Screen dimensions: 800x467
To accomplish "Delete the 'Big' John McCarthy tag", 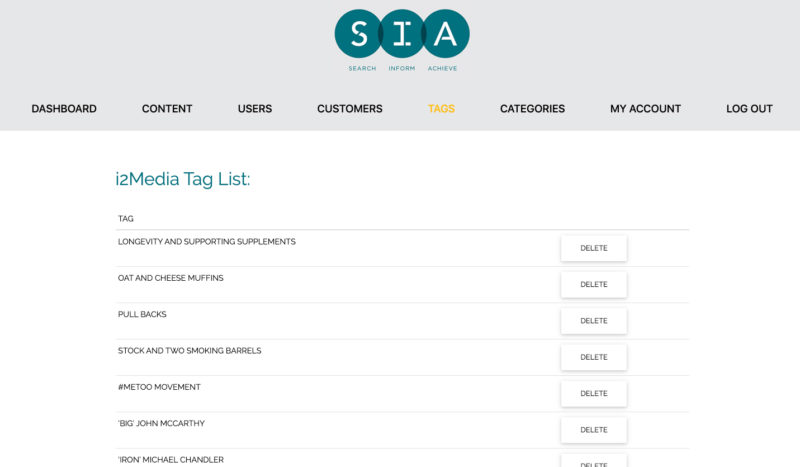I will [593, 430].
